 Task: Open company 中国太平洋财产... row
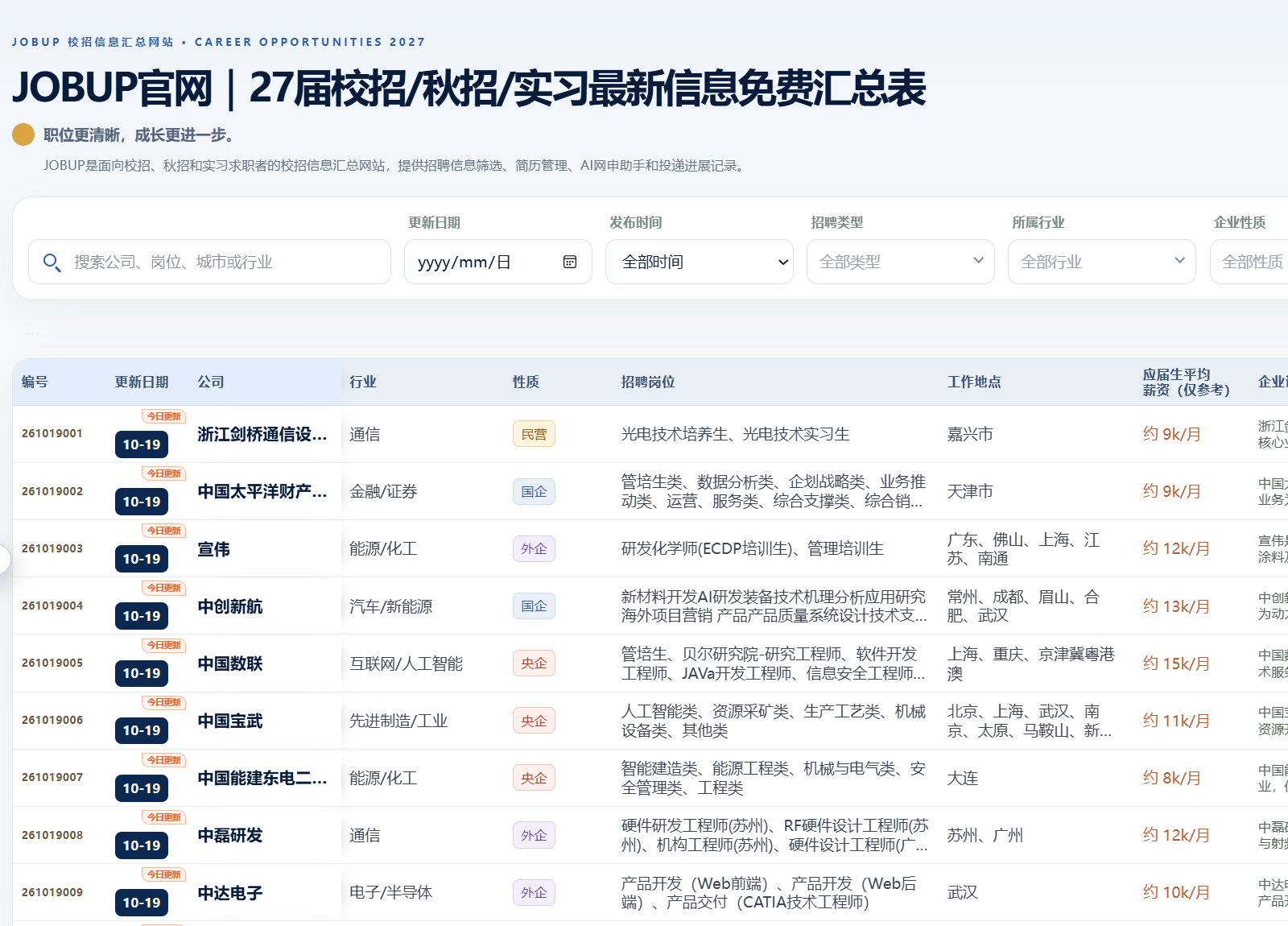point(262,491)
